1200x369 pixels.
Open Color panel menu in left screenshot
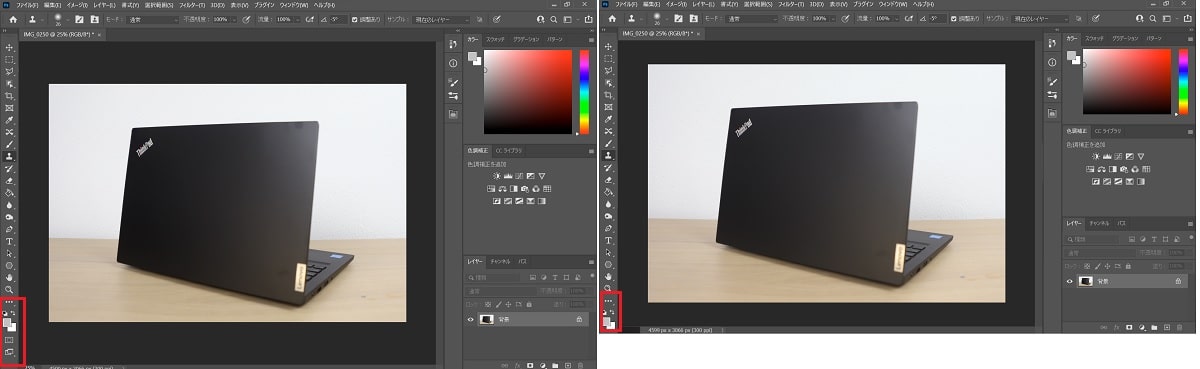pos(590,39)
